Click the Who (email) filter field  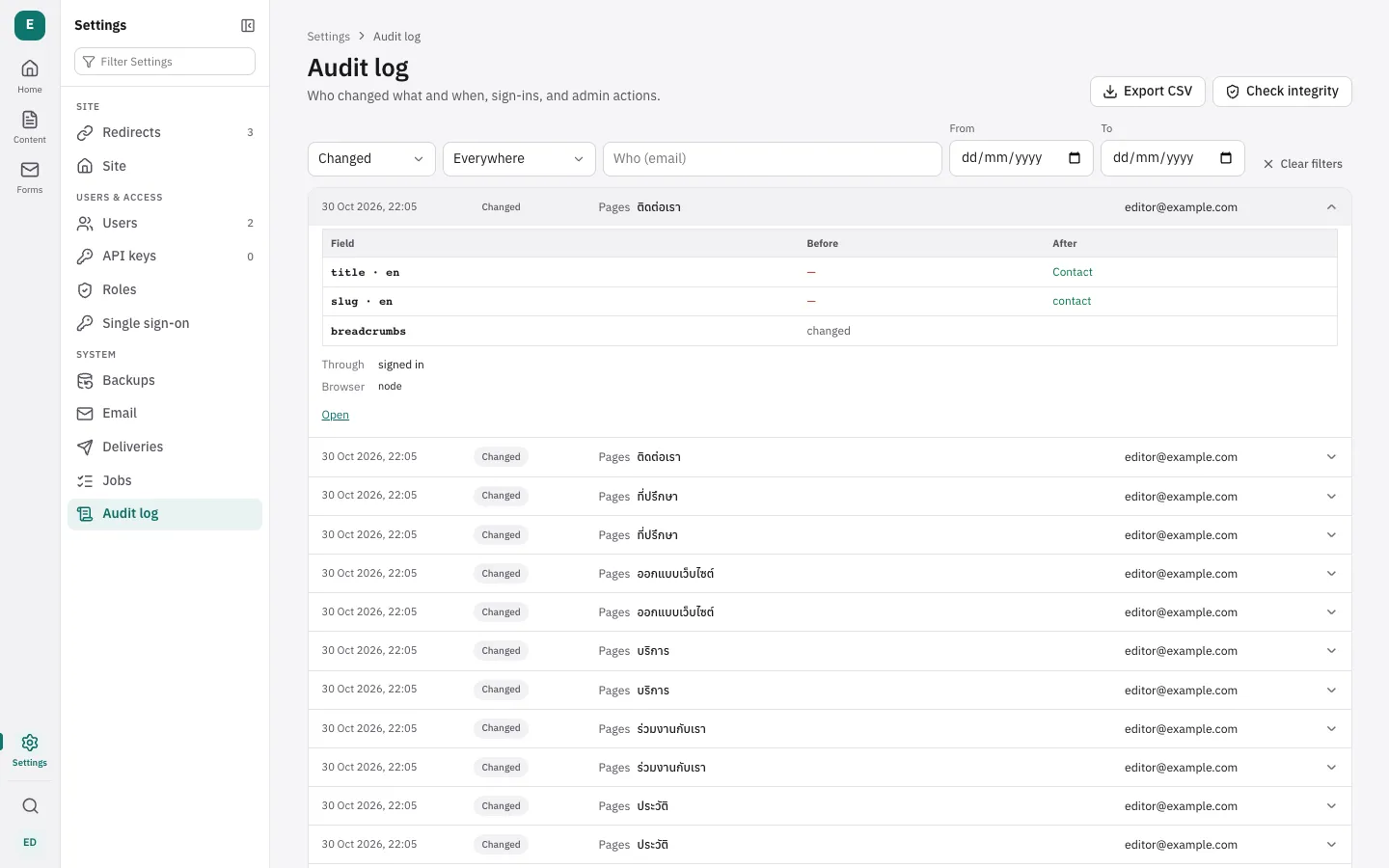[x=773, y=158]
